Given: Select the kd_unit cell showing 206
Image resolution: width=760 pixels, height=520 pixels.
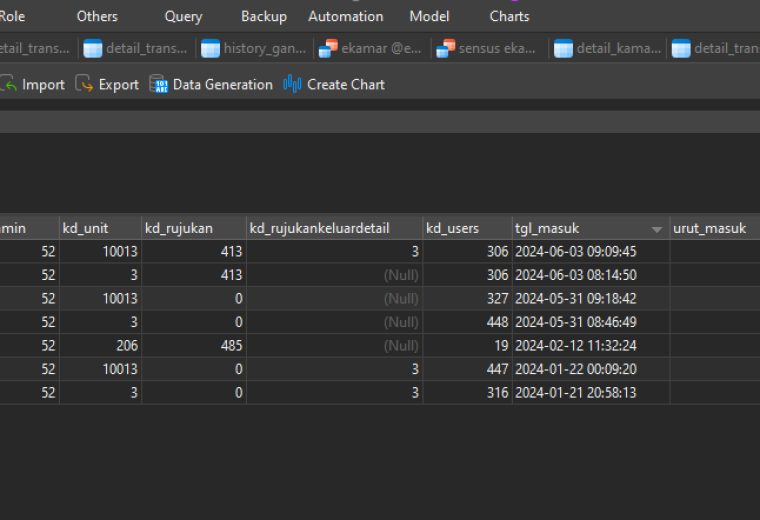Looking at the screenshot, I should [x=100, y=346].
